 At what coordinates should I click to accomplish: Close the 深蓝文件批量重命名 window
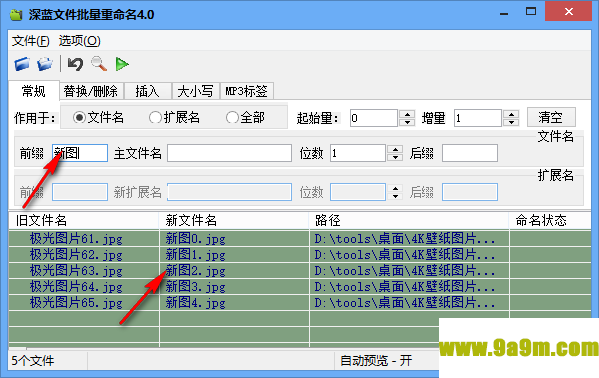point(568,11)
